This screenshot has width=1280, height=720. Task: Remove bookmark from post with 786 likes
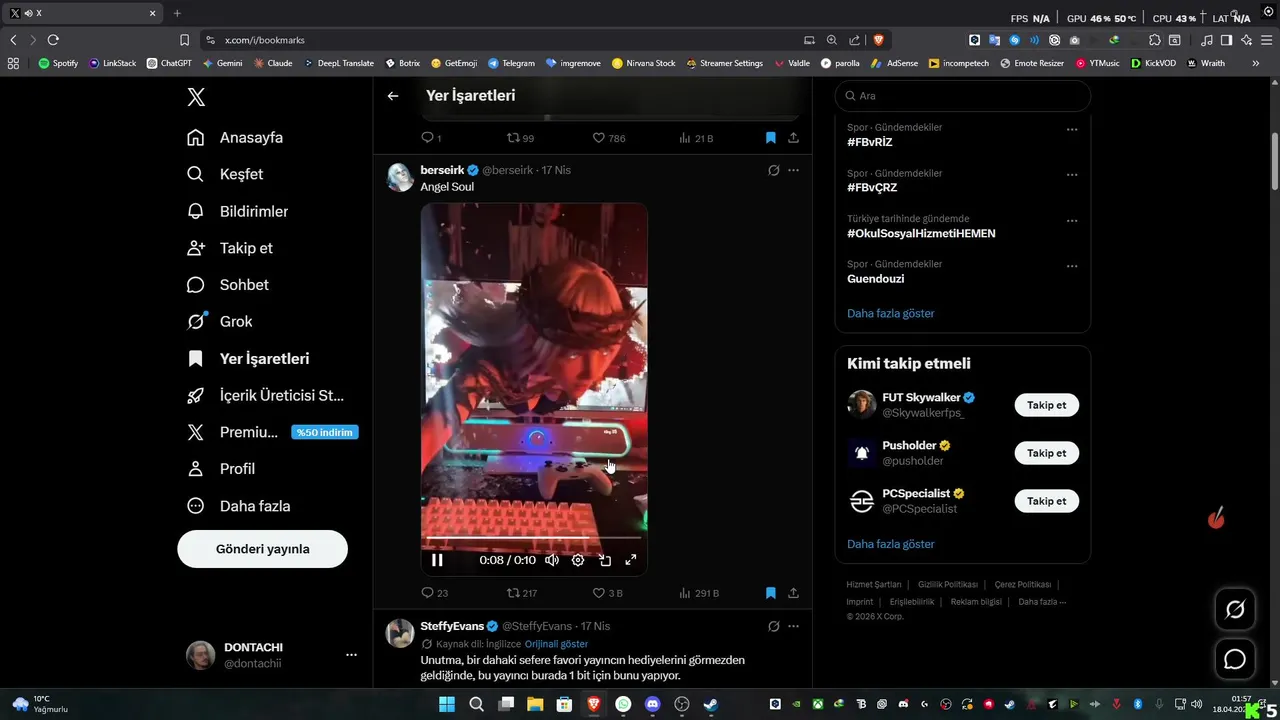pyautogui.click(x=770, y=138)
